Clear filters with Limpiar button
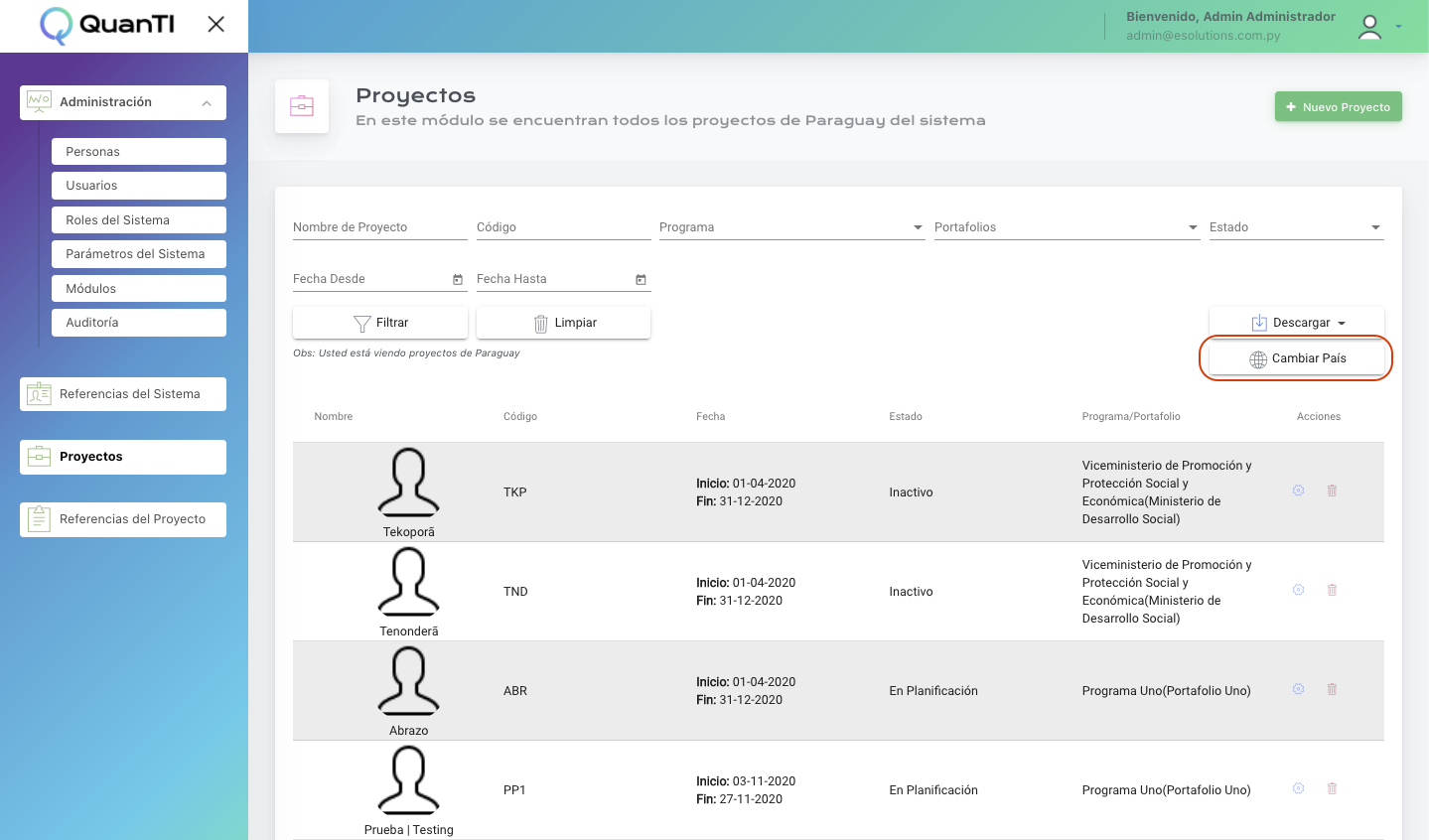 pos(563,323)
